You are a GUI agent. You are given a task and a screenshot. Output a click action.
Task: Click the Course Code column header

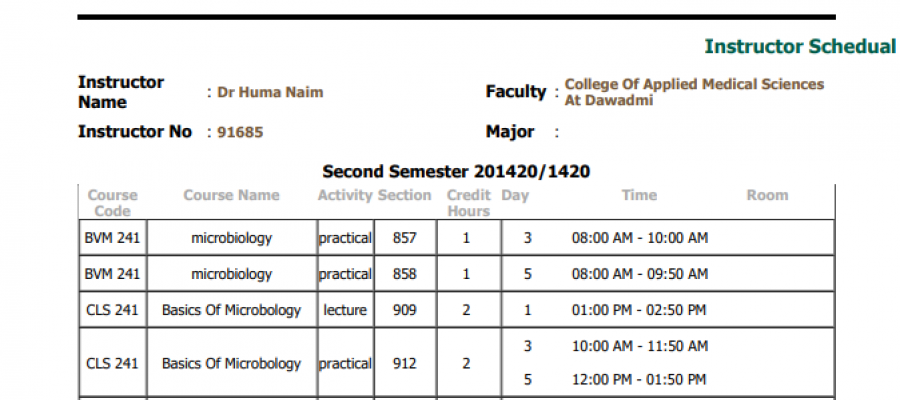point(112,203)
